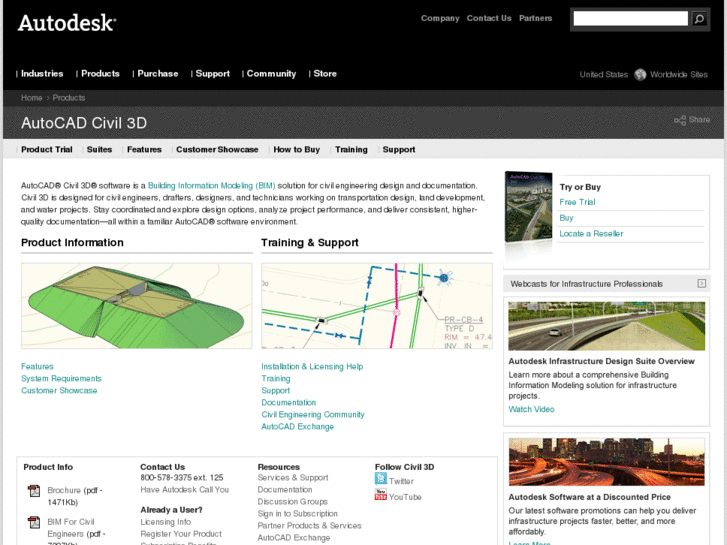Select the Suites tab
Image resolution: width=727 pixels, height=545 pixels.
pyautogui.click(x=99, y=149)
